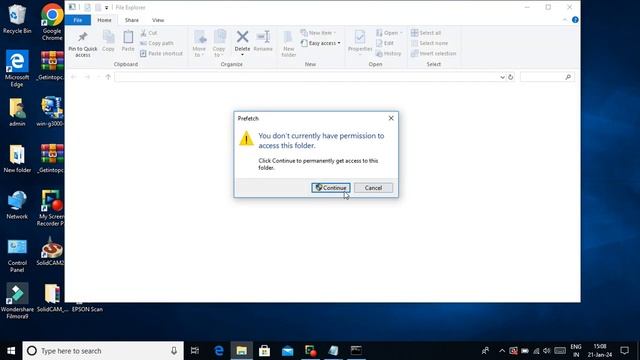This screenshot has height=360, width=640.
Task: Click the Forward navigation arrow
Action: click(x=87, y=77)
